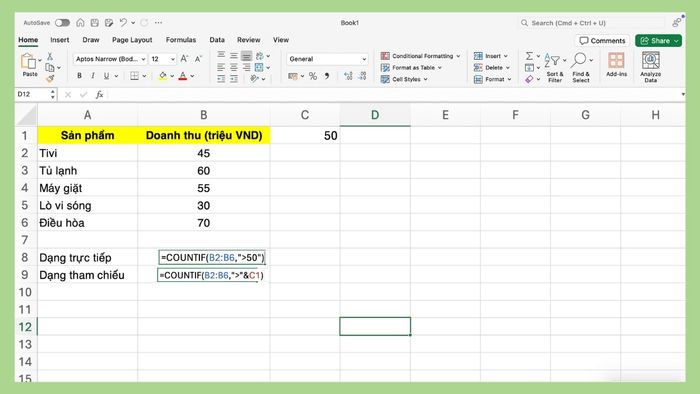Click the Cut scissors icon

pyautogui.click(x=50, y=56)
